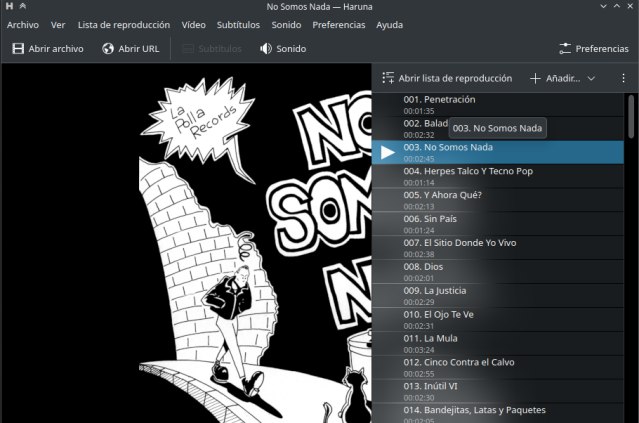Image resolution: width=639 pixels, height=423 pixels.
Task: Open the three-dot playlist options menu
Action: click(x=623, y=78)
